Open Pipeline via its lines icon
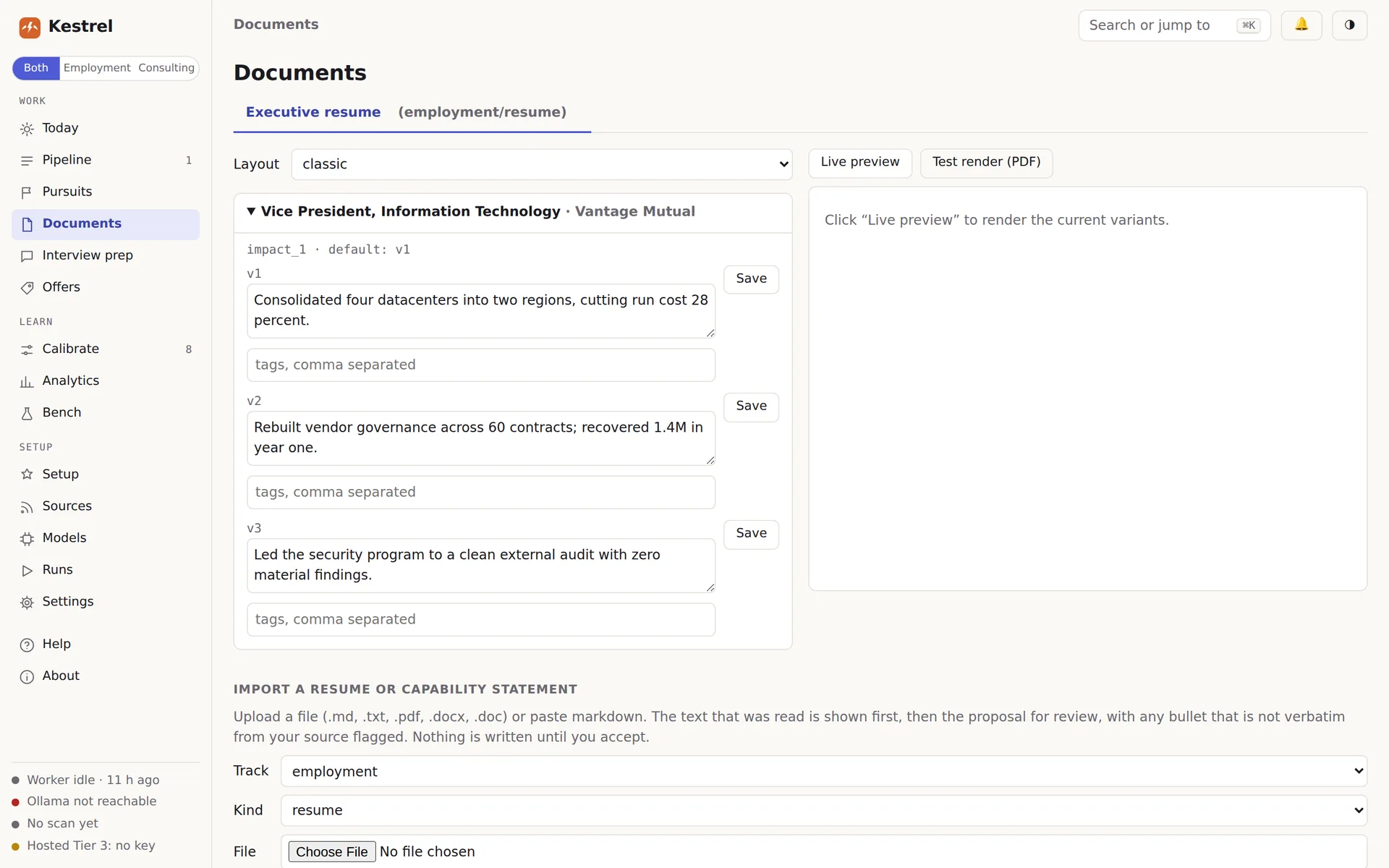The height and width of the screenshot is (868, 1389). pos(27,161)
